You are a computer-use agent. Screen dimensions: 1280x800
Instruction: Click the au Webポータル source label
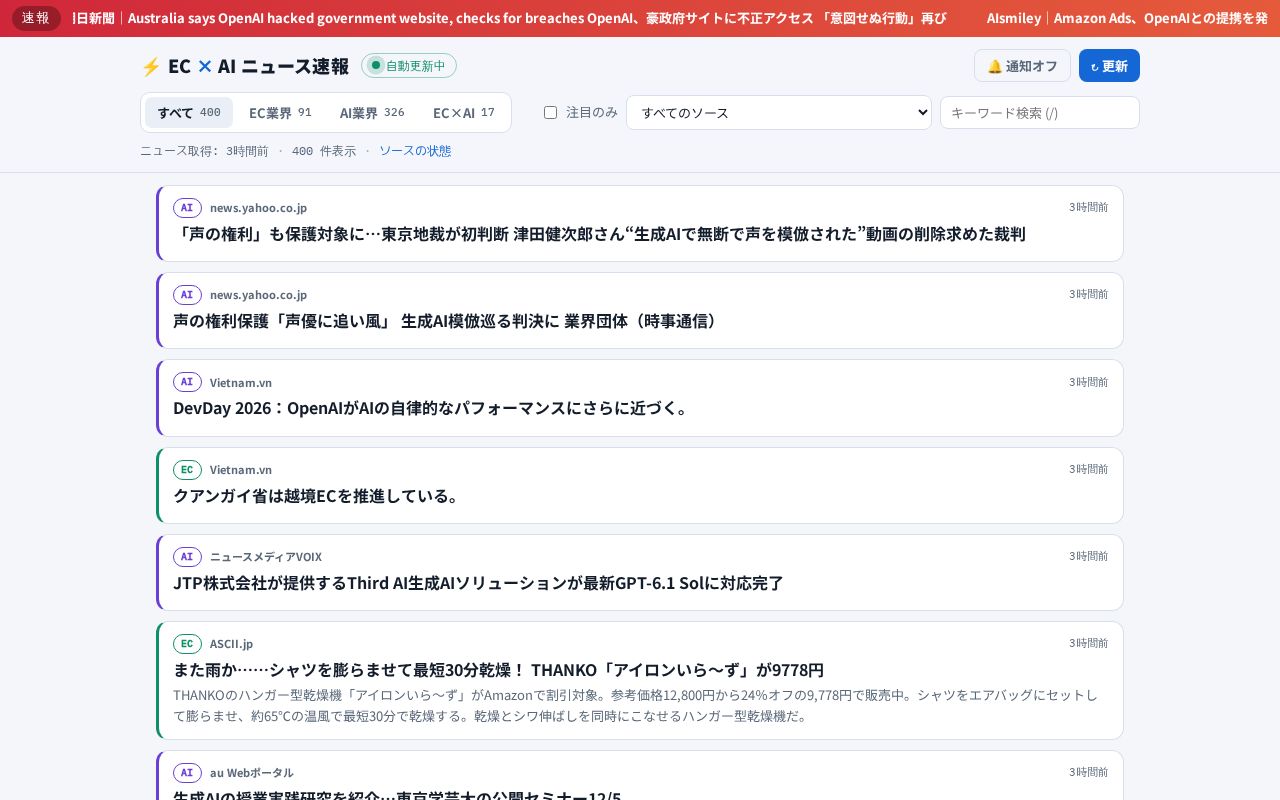252,772
